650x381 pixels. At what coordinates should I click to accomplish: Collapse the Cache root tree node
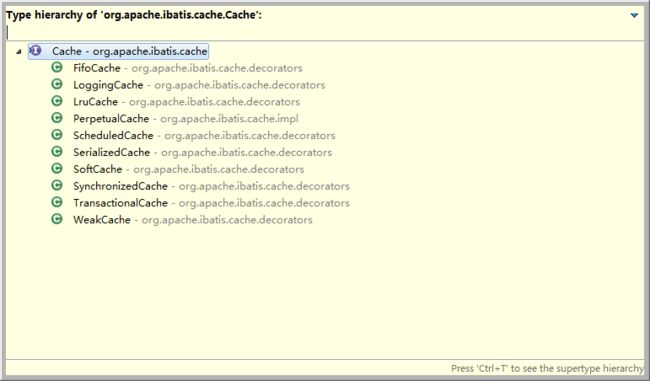pyautogui.click(x=18, y=52)
